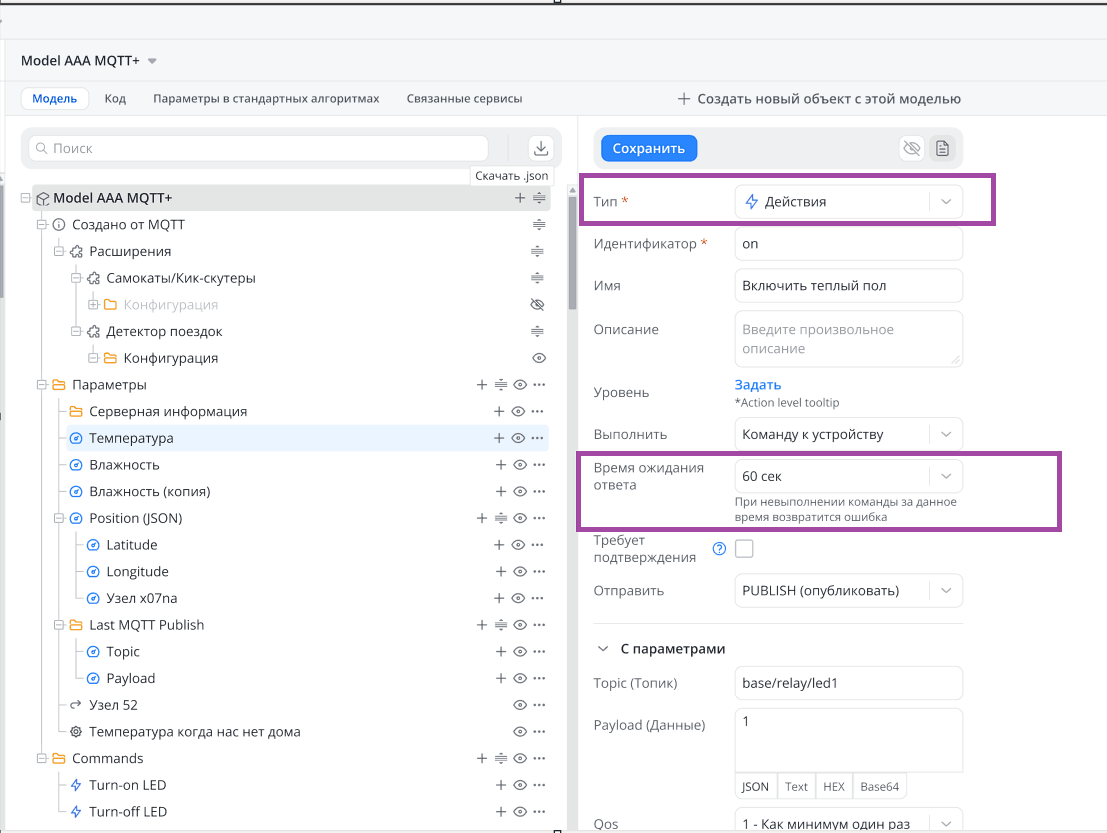1107x833 pixels.
Task: Open the Связанные сервисы tab
Action: pyautogui.click(x=464, y=99)
